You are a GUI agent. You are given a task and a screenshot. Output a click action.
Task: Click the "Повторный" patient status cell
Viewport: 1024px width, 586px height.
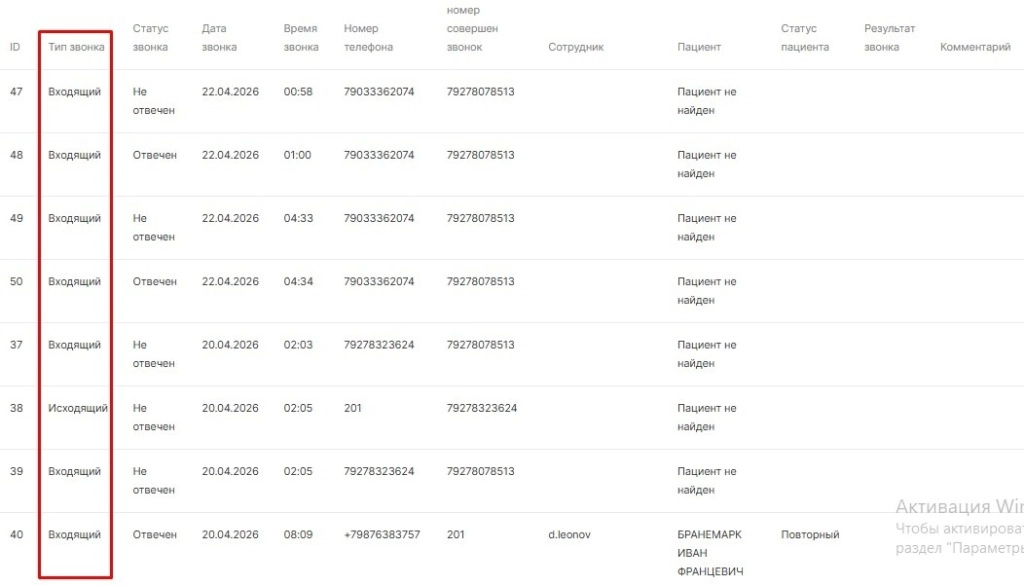[x=810, y=535]
